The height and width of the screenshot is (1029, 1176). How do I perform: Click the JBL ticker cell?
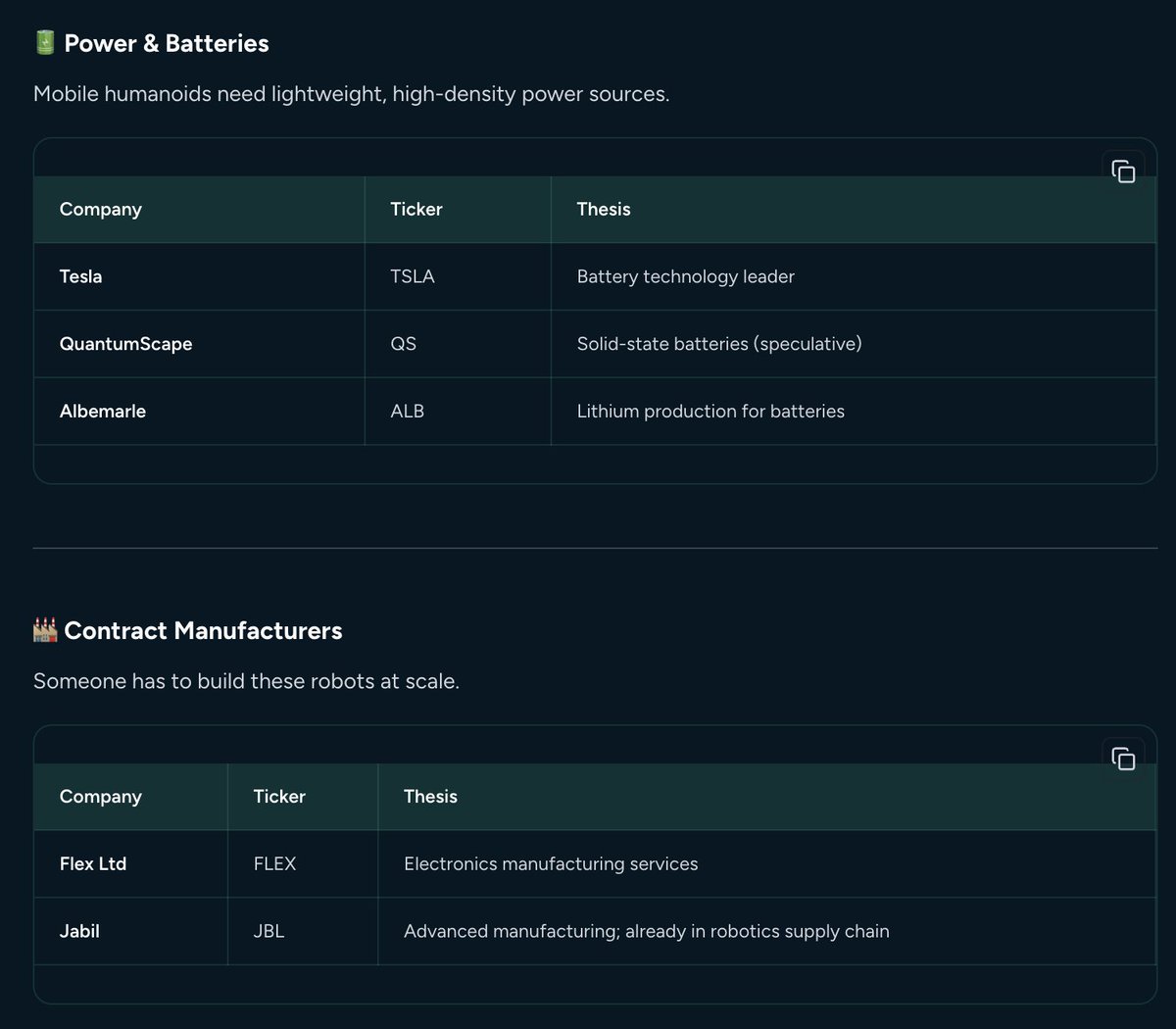269,931
